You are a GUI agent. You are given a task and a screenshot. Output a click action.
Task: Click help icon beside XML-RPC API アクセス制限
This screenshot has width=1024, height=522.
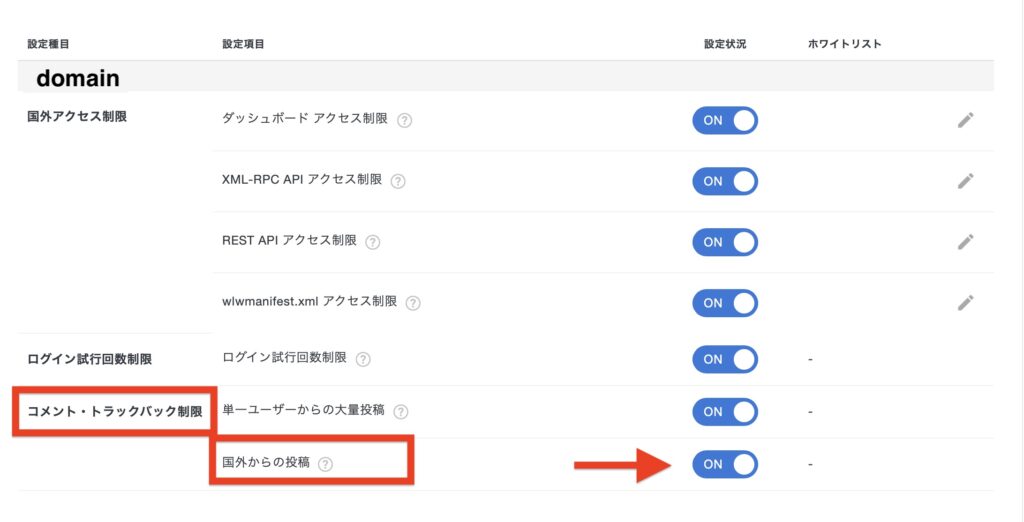(x=398, y=181)
